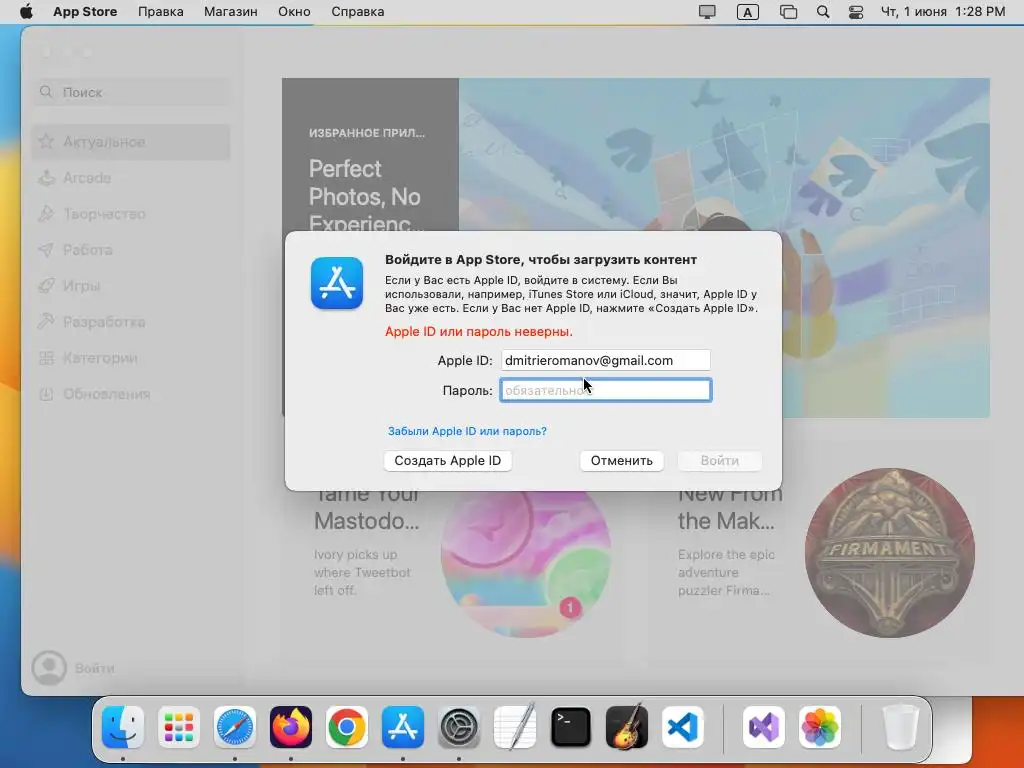The image size is (1024, 768).
Task: Click the 'Забыли Apple ID или пароль?' link
Action: pyautogui.click(x=467, y=431)
